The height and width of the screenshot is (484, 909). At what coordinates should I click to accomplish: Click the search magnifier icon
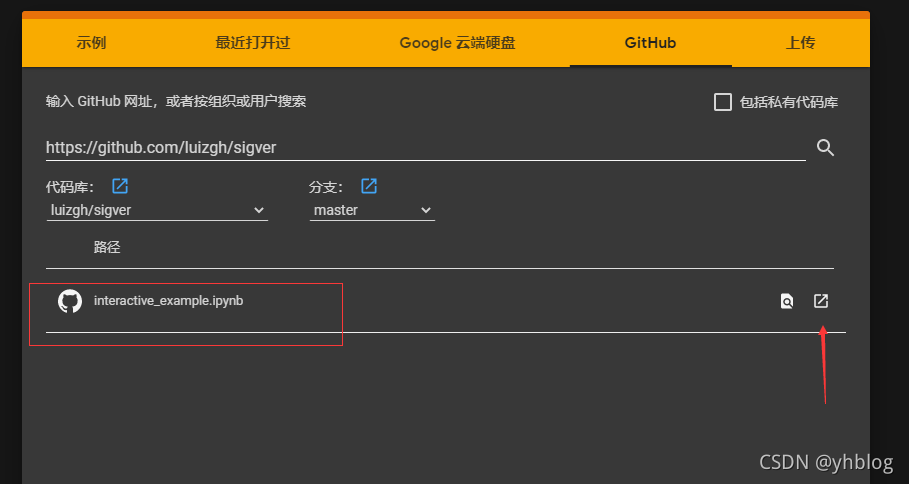826,148
